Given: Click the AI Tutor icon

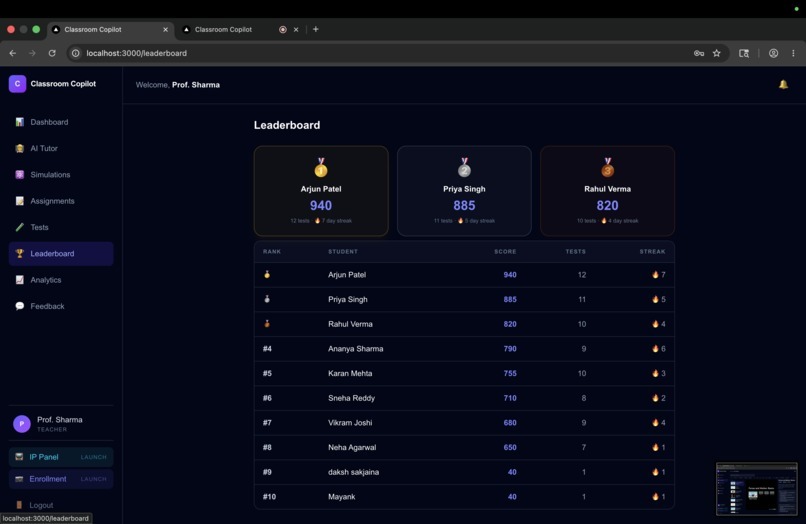Looking at the screenshot, I should click(20, 148).
